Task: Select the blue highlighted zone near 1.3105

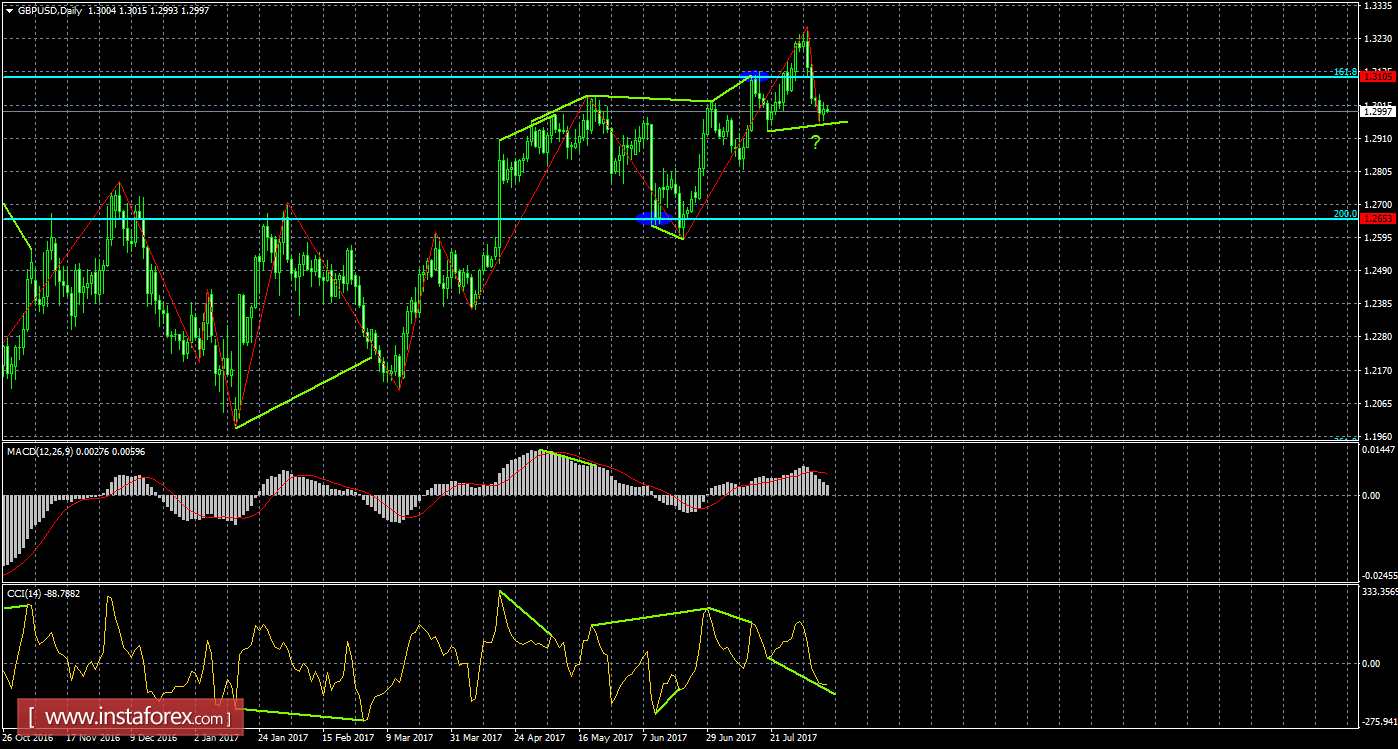Action: (752, 74)
